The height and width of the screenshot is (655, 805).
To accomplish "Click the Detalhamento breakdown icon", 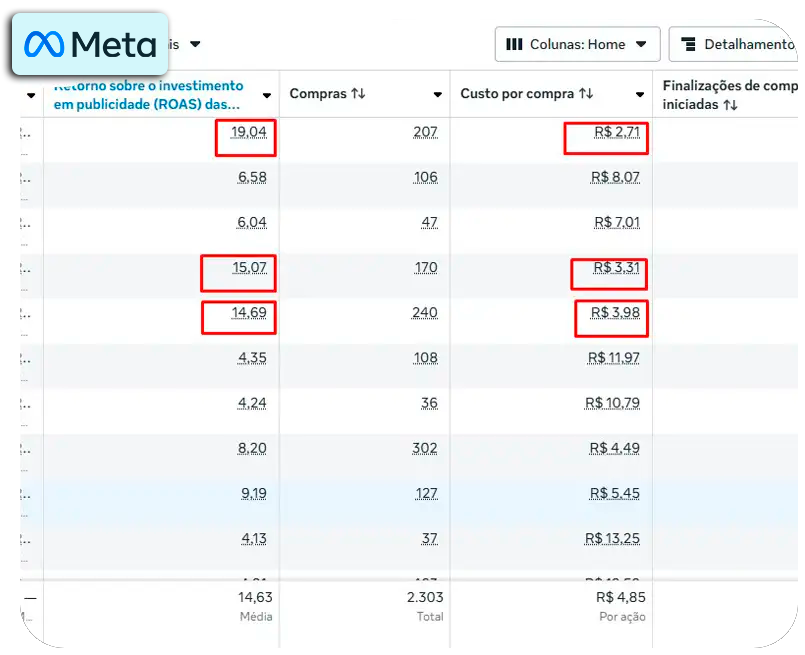I will pyautogui.click(x=688, y=44).
